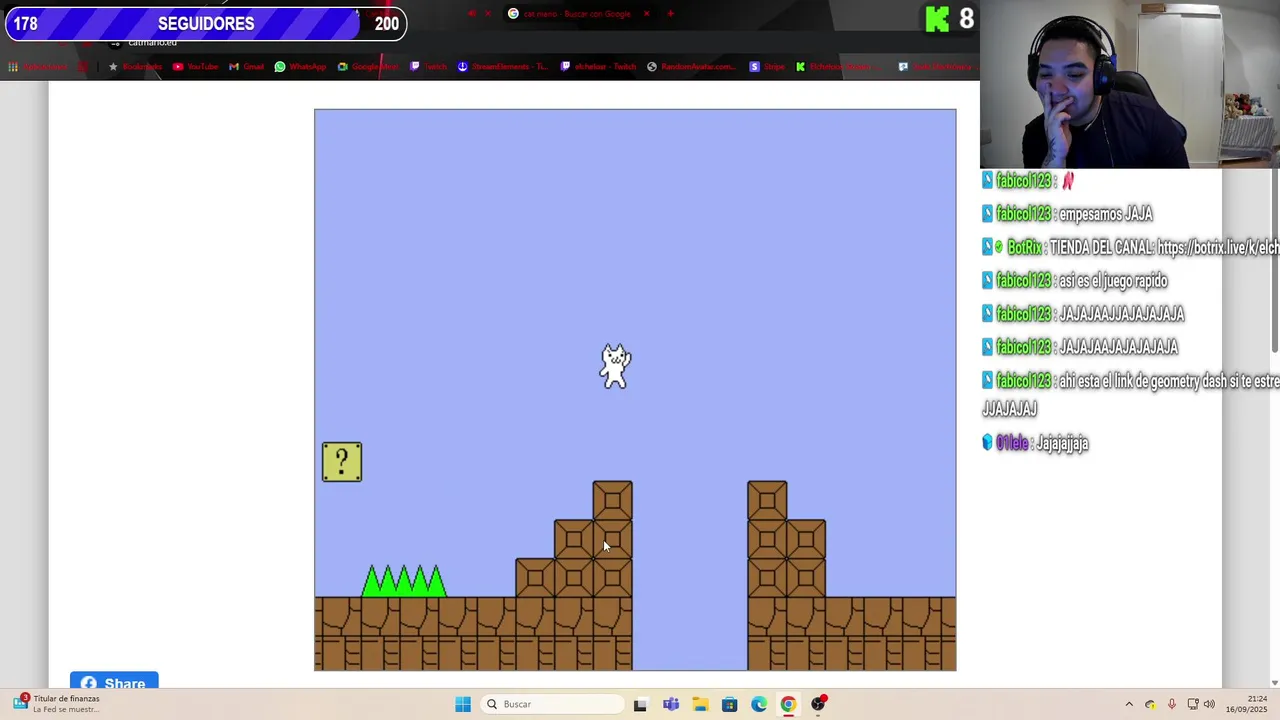Open Microsoft Teams from the taskbar
The height and width of the screenshot is (720, 1280).
coord(670,704)
